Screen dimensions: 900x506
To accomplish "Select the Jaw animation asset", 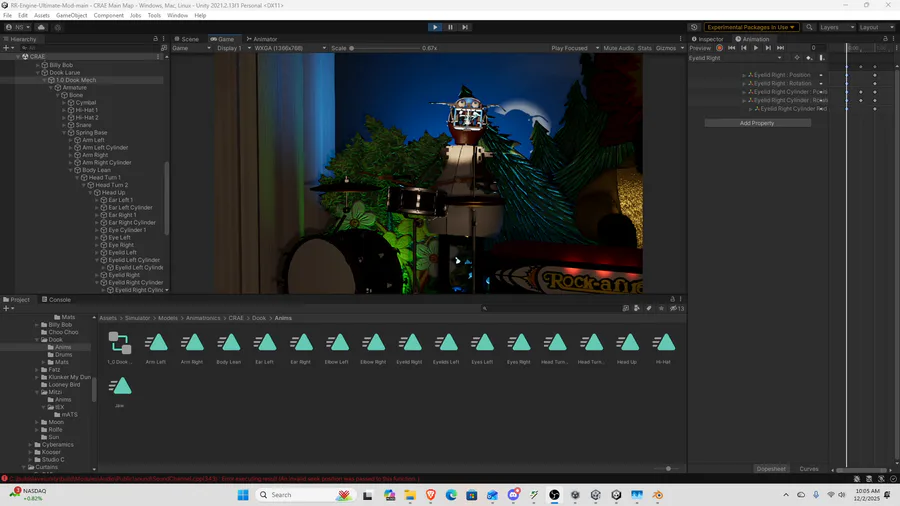I will (x=119, y=391).
